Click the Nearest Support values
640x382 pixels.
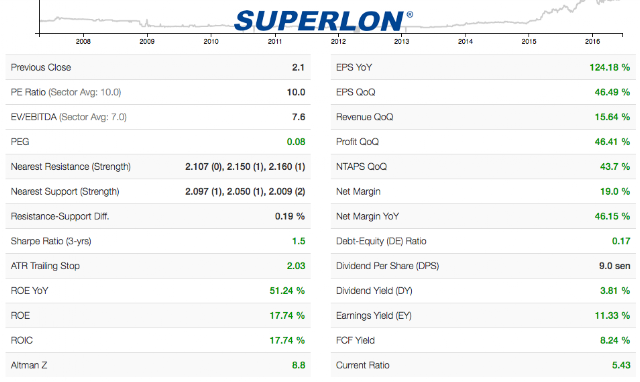click(245, 191)
